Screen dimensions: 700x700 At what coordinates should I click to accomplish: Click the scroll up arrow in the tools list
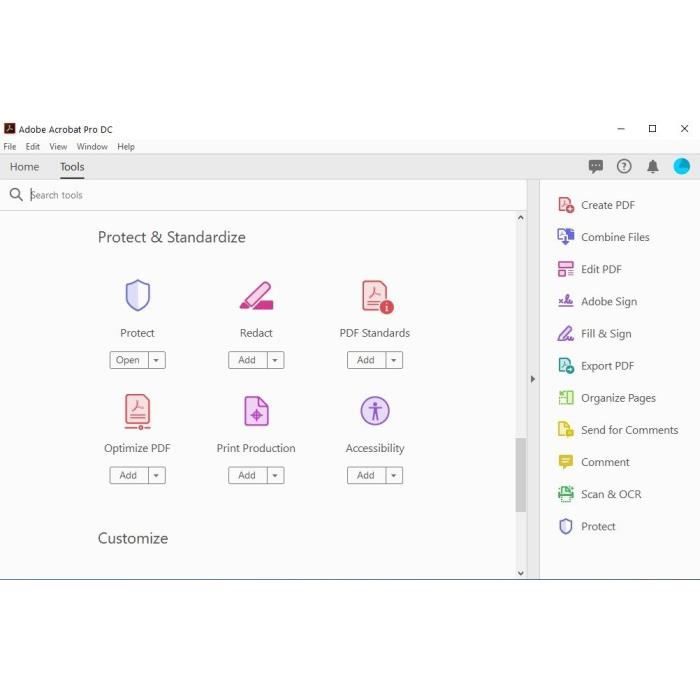pos(521,217)
